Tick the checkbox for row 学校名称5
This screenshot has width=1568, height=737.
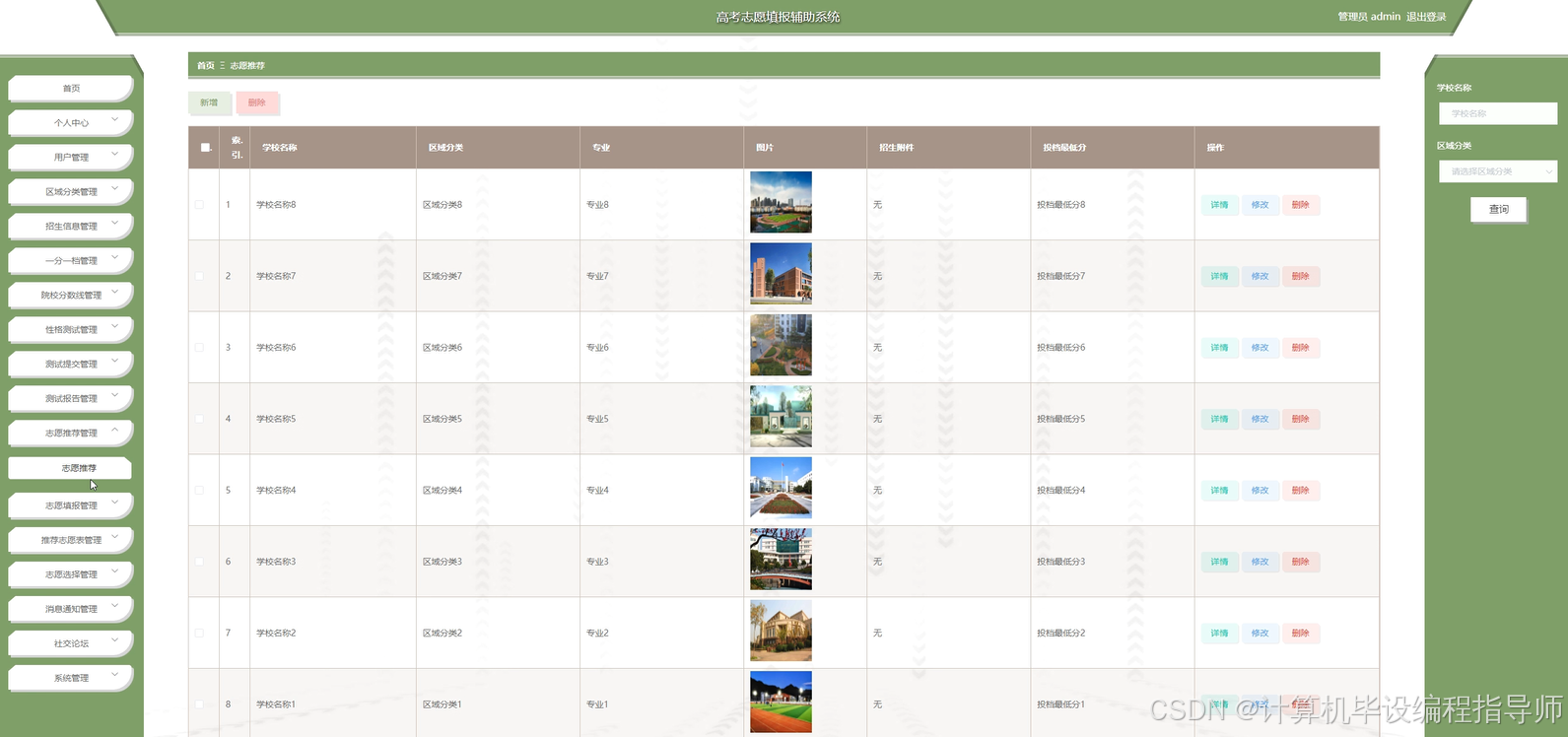point(199,419)
